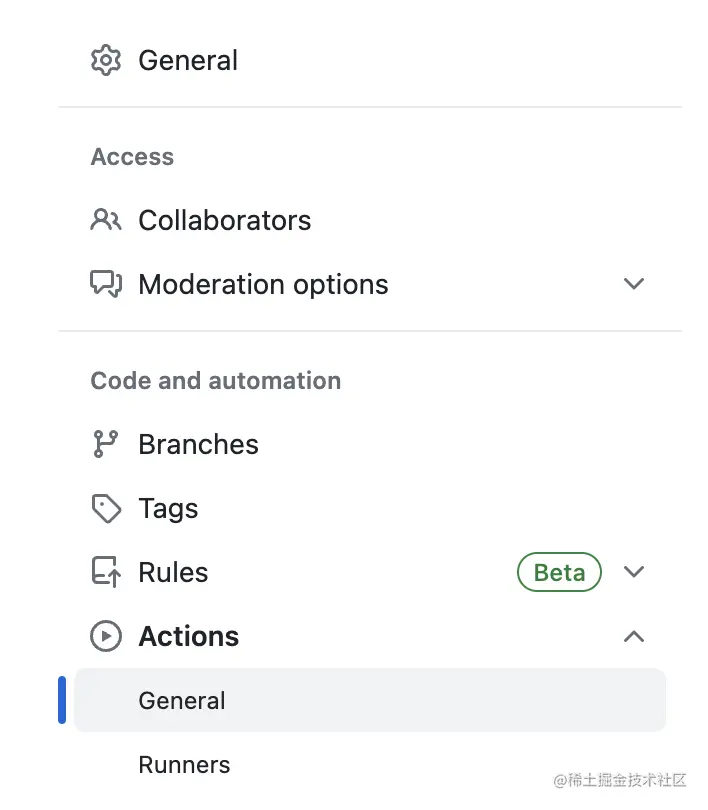Viewport: 708px width, 810px height.
Task: Open the top-level General settings label
Action: pos(188,60)
